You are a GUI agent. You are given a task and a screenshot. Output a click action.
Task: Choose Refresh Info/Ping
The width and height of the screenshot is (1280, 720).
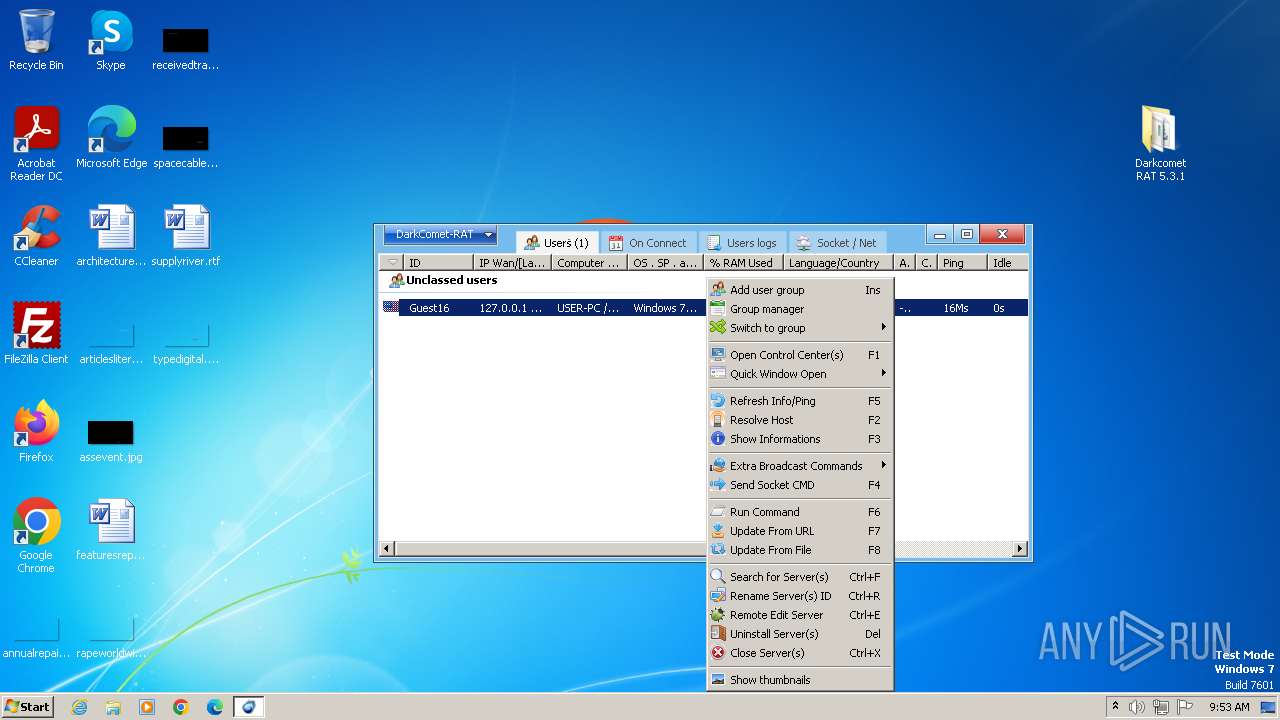[799, 401]
